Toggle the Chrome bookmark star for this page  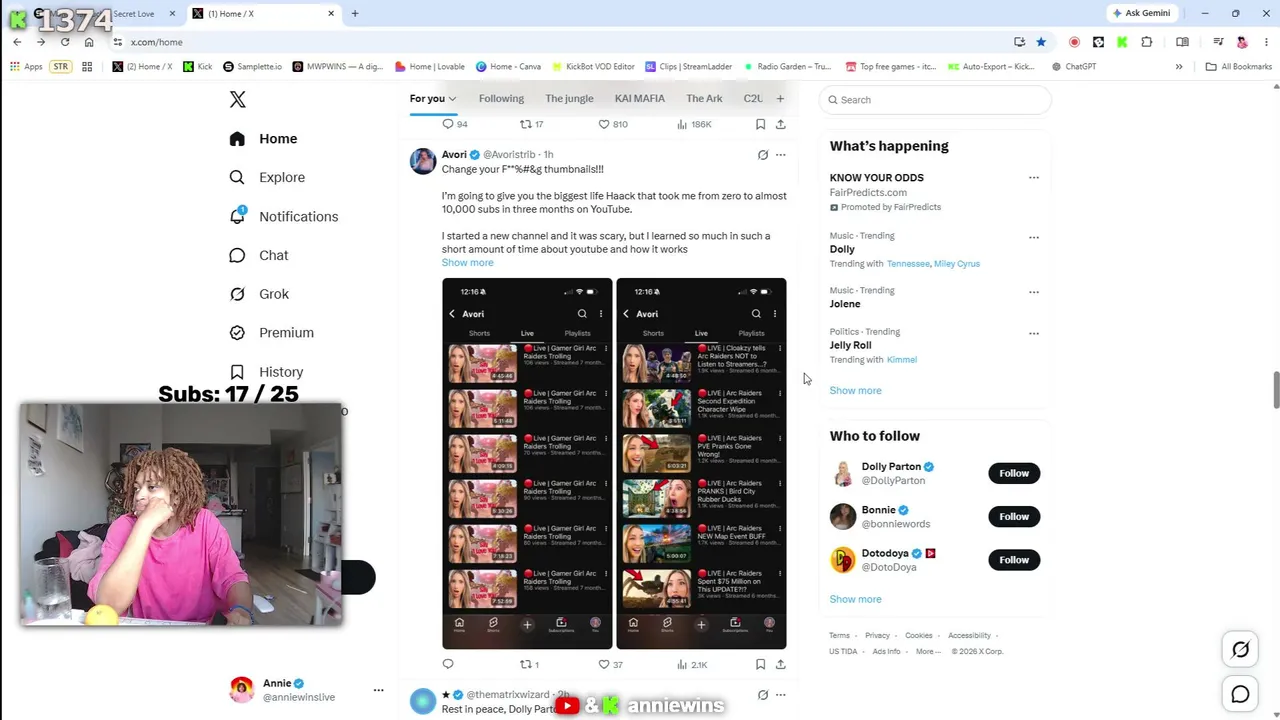[1041, 42]
